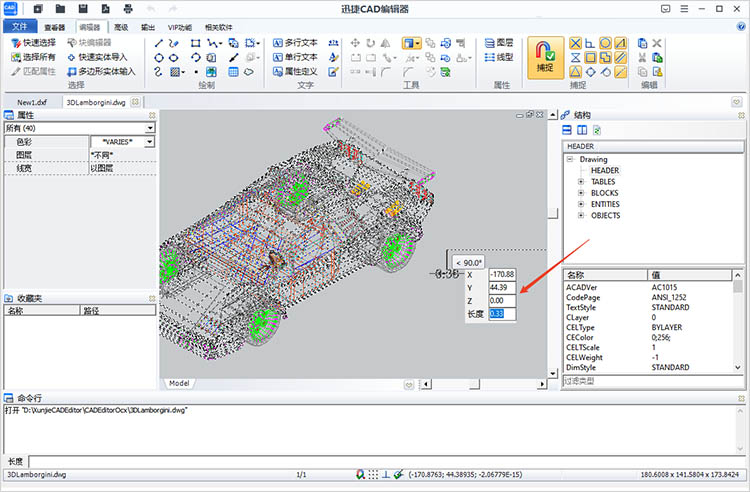Select the Circle drawing tool

159,58
